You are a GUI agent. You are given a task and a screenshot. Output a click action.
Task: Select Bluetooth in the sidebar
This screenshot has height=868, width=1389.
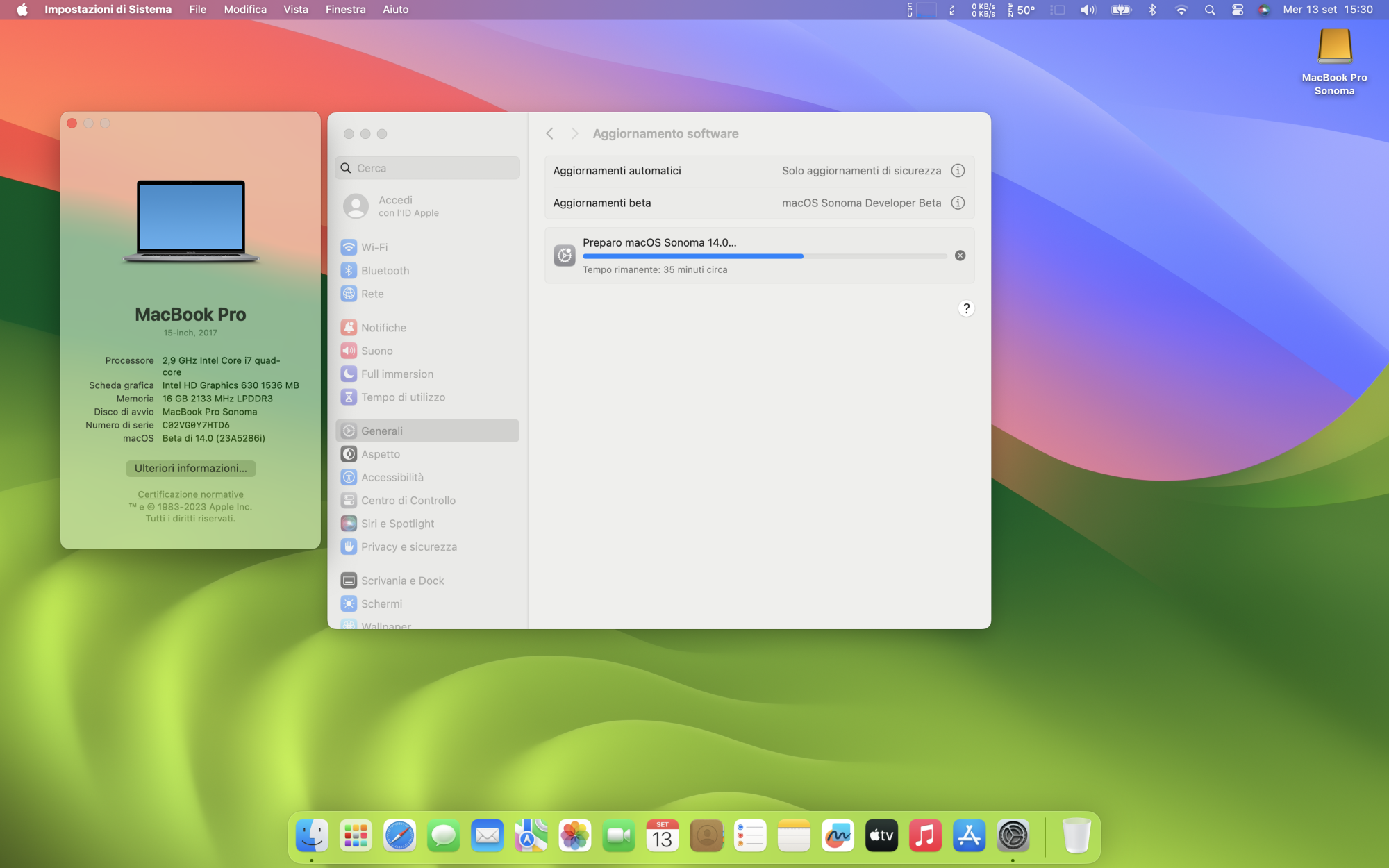385,271
